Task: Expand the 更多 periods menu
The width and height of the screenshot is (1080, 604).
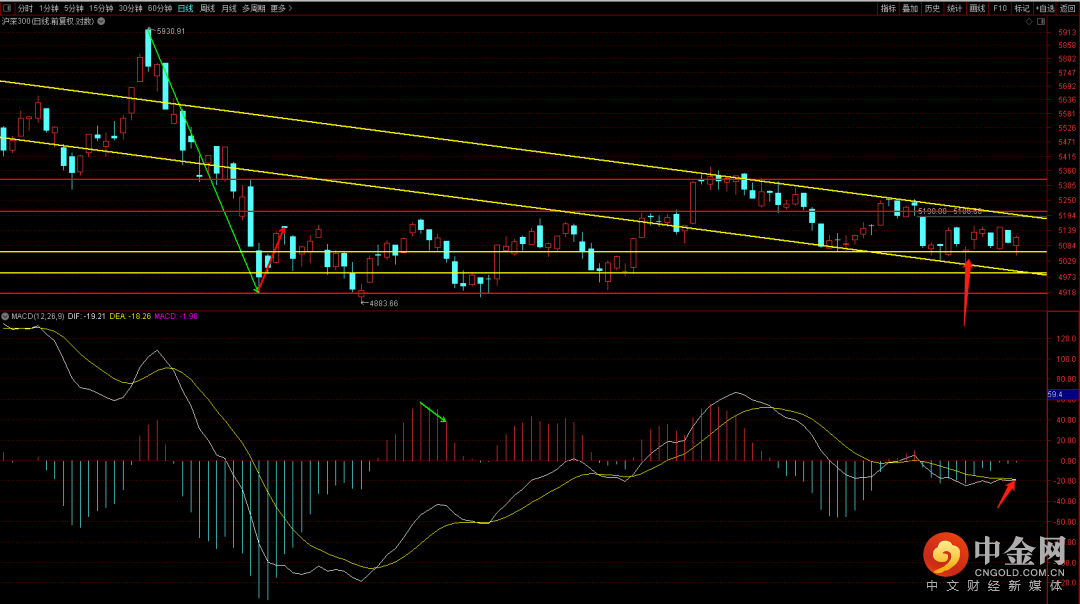Action: (x=280, y=8)
